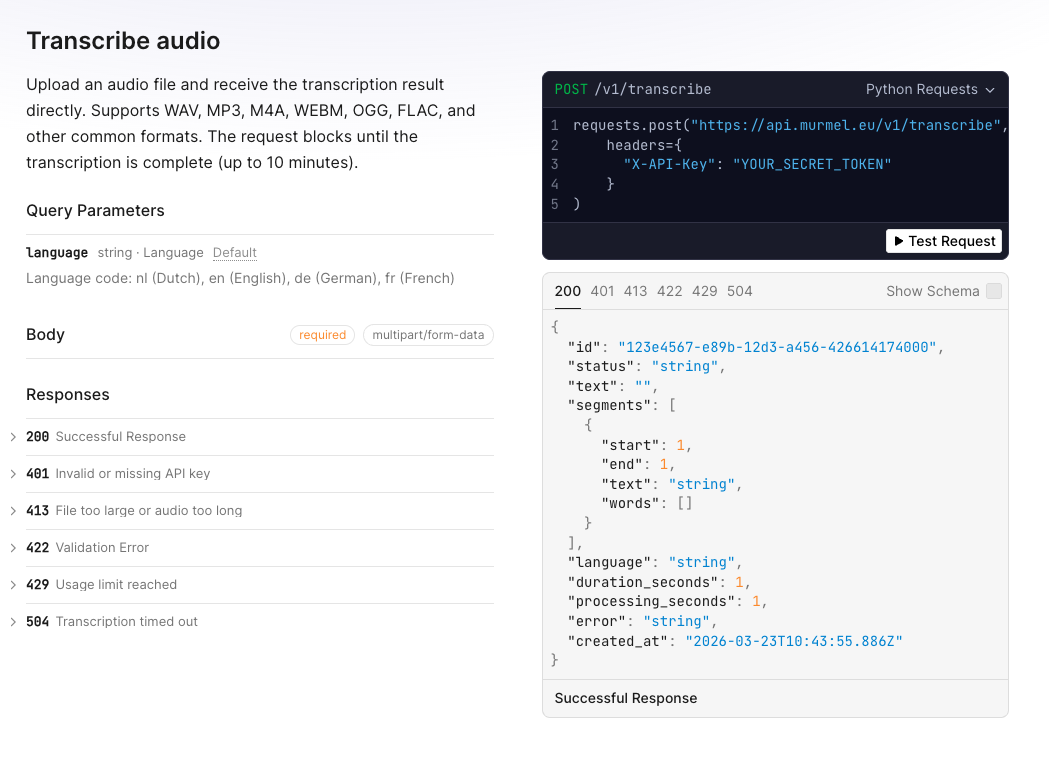Click the required badge in the Body section
The image size is (1049, 784).
click(322, 335)
